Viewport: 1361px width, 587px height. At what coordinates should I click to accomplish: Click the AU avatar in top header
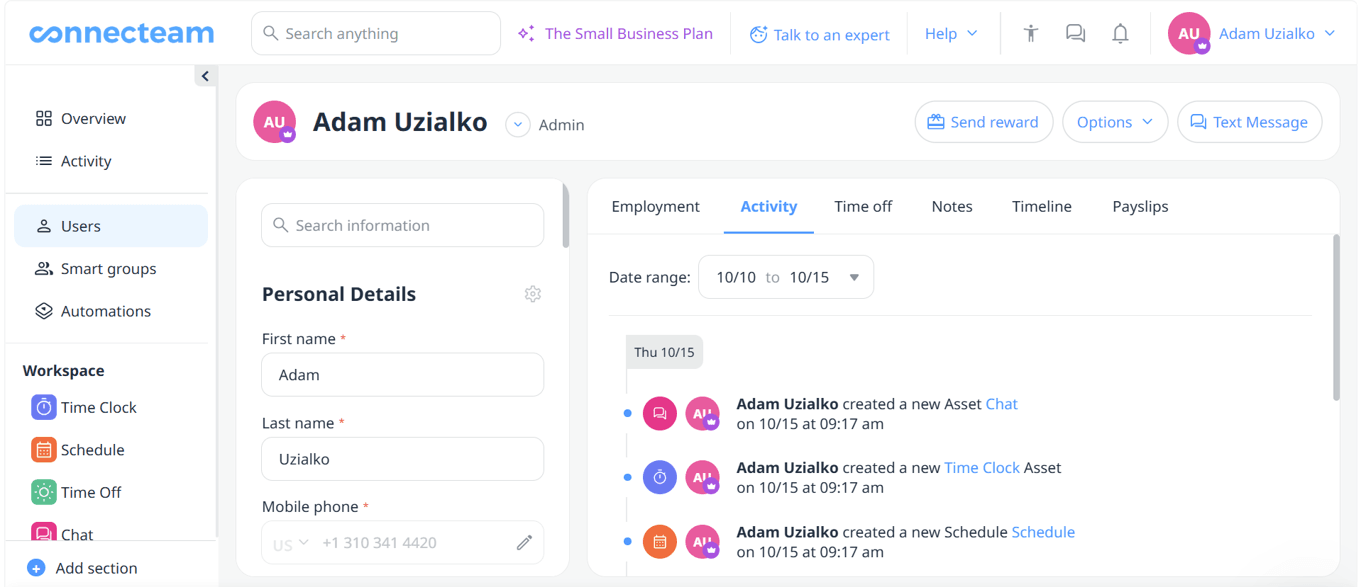[1189, 33]
